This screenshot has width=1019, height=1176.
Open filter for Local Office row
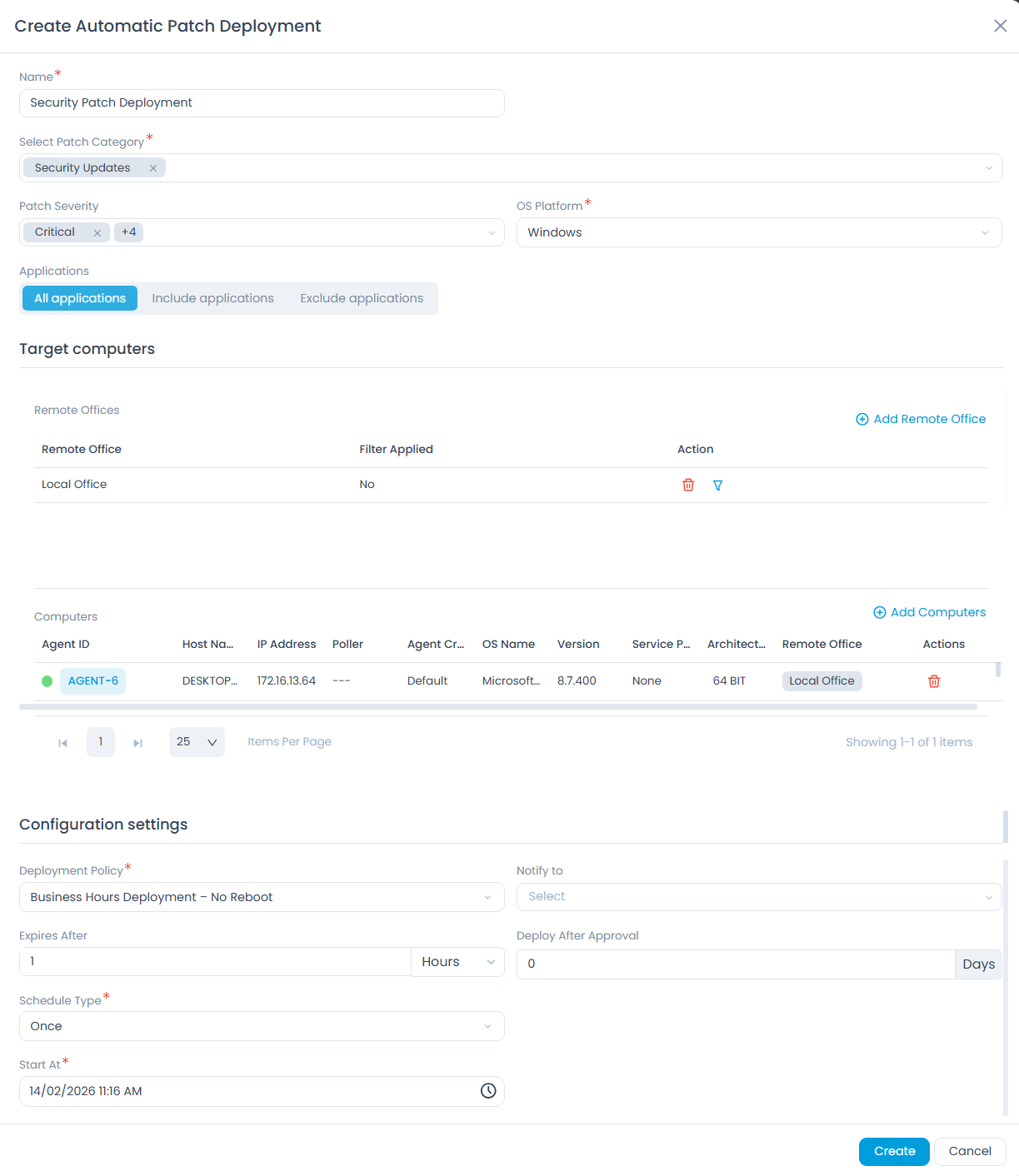click(x=717, y=485)
